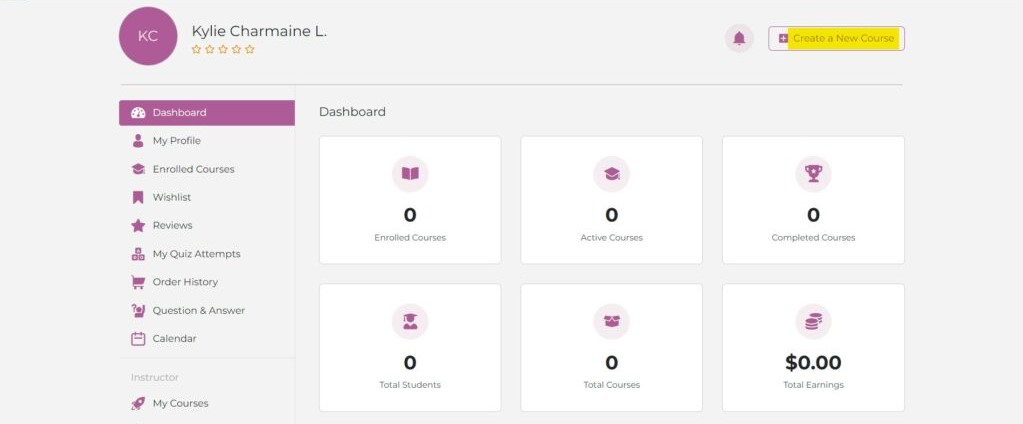Click the Active Courses graduation cap icon
This screenshot has height=424, width=1023.
point(611,174)
